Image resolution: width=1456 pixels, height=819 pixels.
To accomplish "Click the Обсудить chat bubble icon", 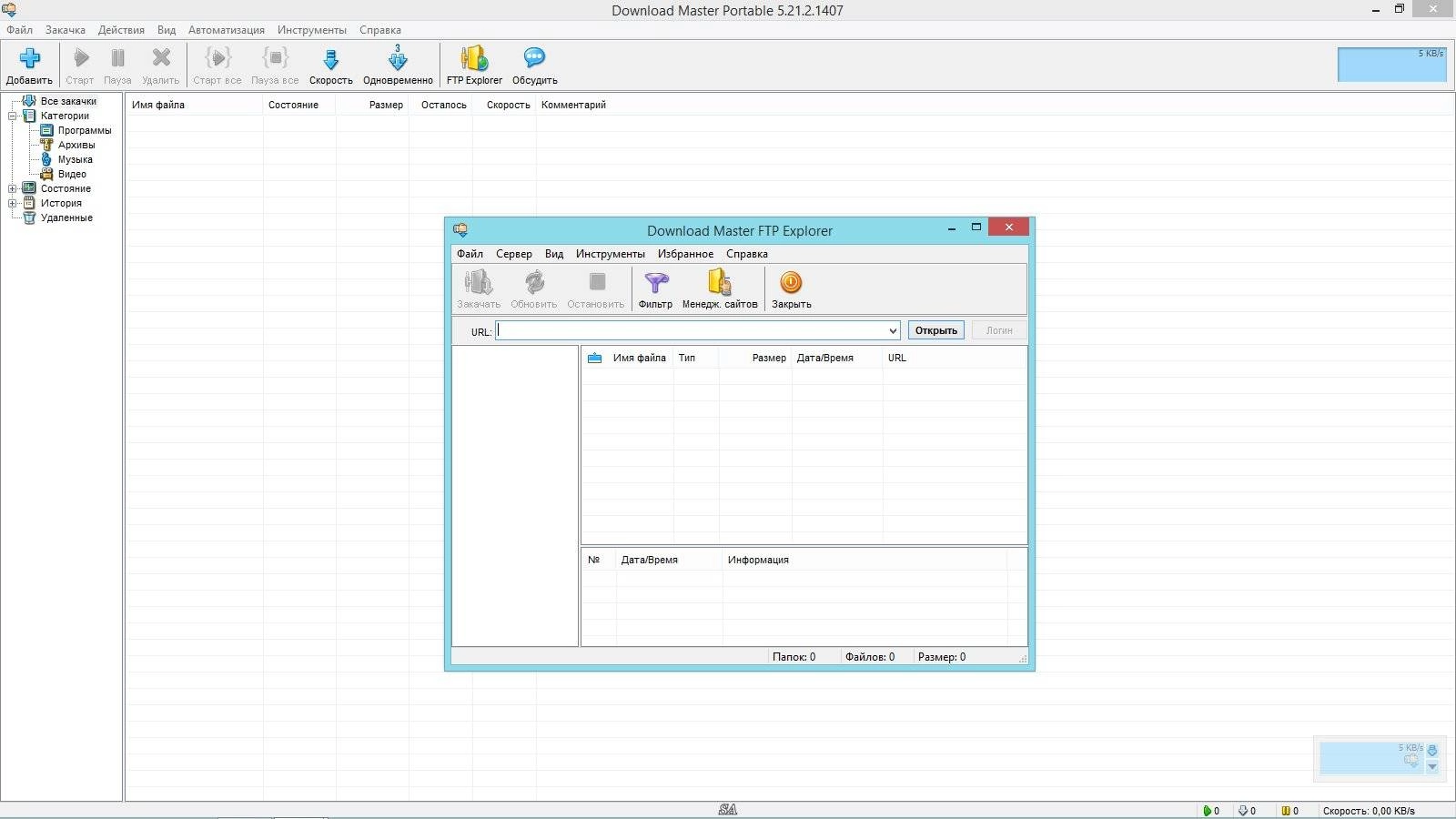I will coord(534,58).
